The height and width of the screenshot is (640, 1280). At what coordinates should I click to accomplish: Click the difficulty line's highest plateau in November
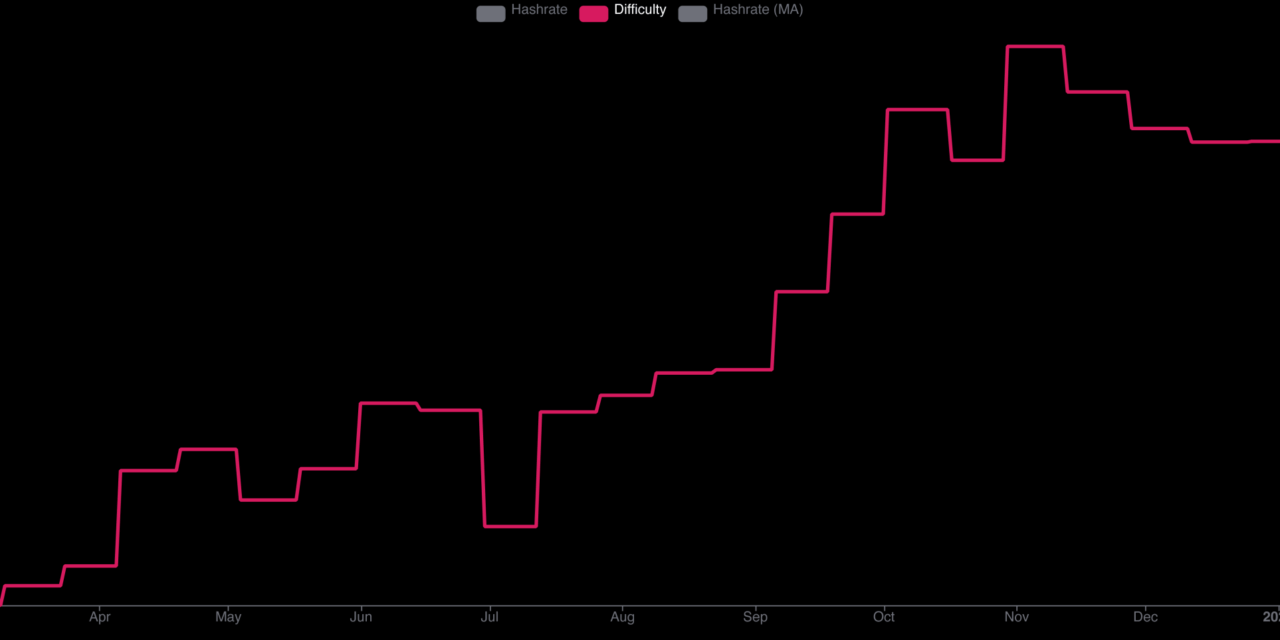tap(1035, 47)
